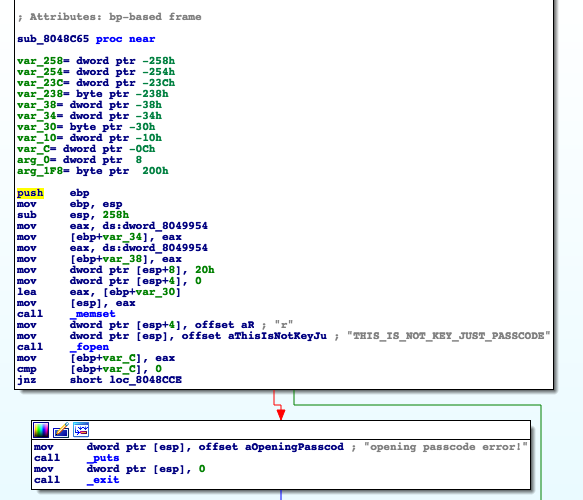
Task: Click the _puts call target
Action: pyautogui.click(x=103, y=458)
